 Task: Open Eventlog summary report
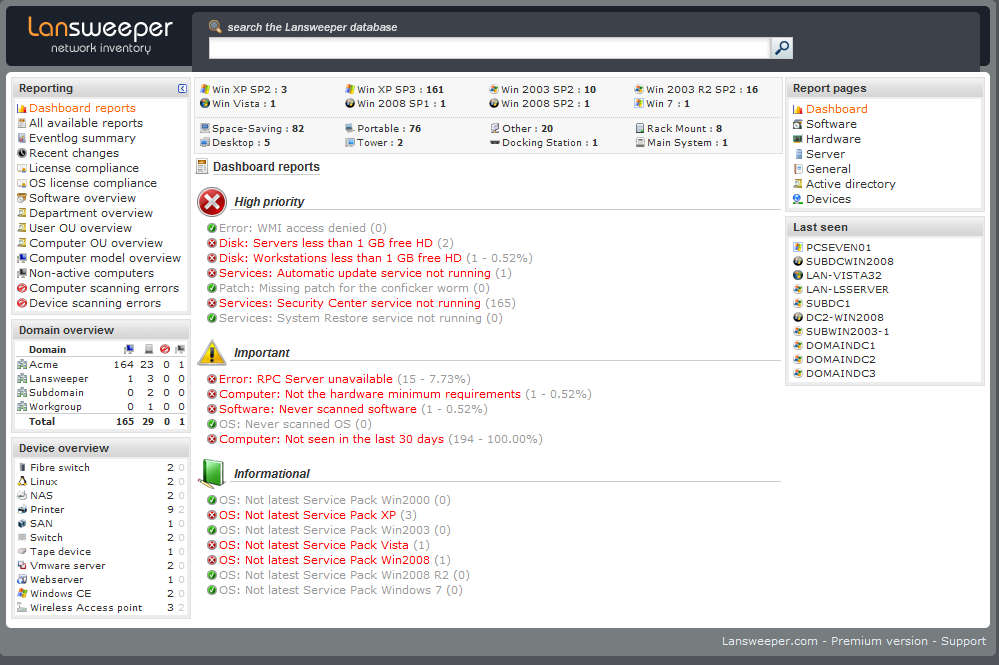[82, 138]
